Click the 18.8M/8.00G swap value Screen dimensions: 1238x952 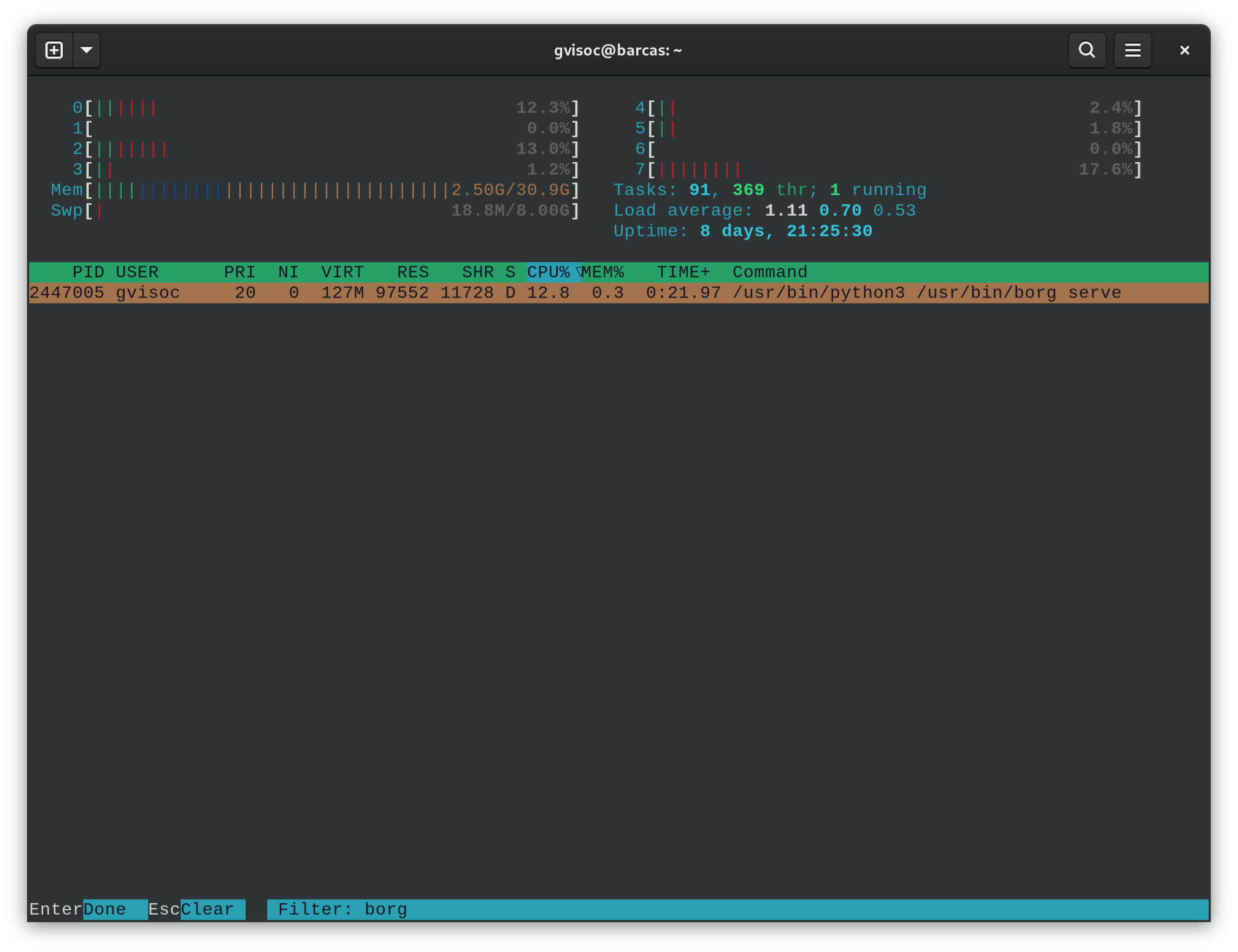click(510, 211)
